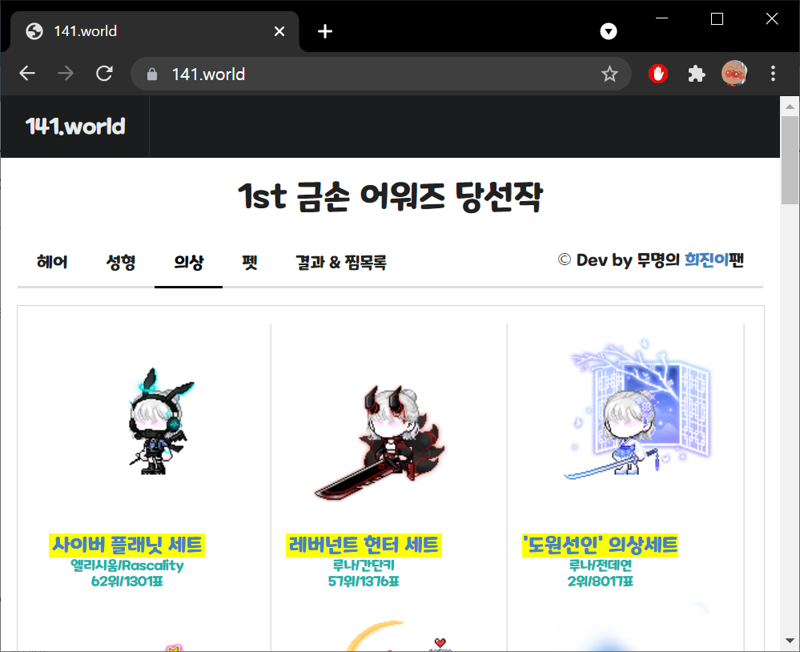800x652 pixels.
Task: Open the Extensions puzzle icon
Action: click(697, 74)
